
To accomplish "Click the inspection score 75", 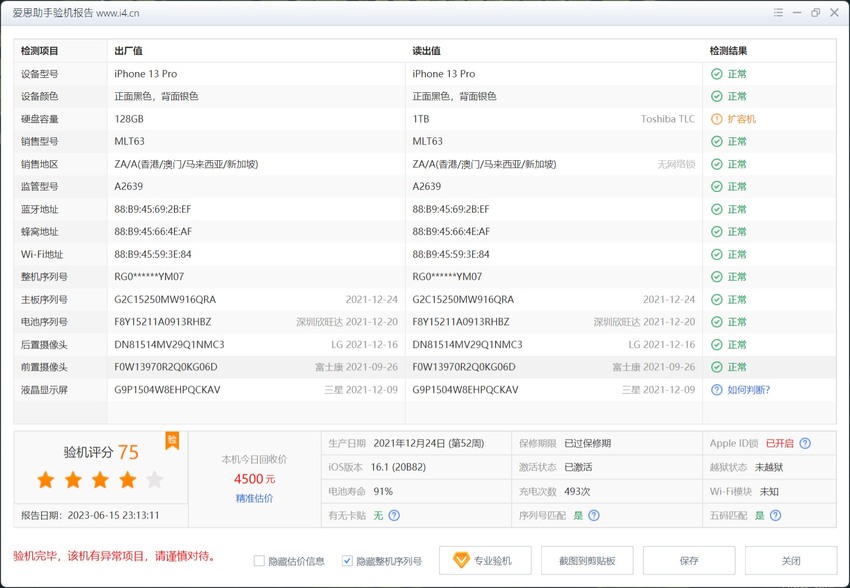I will 128,452.
